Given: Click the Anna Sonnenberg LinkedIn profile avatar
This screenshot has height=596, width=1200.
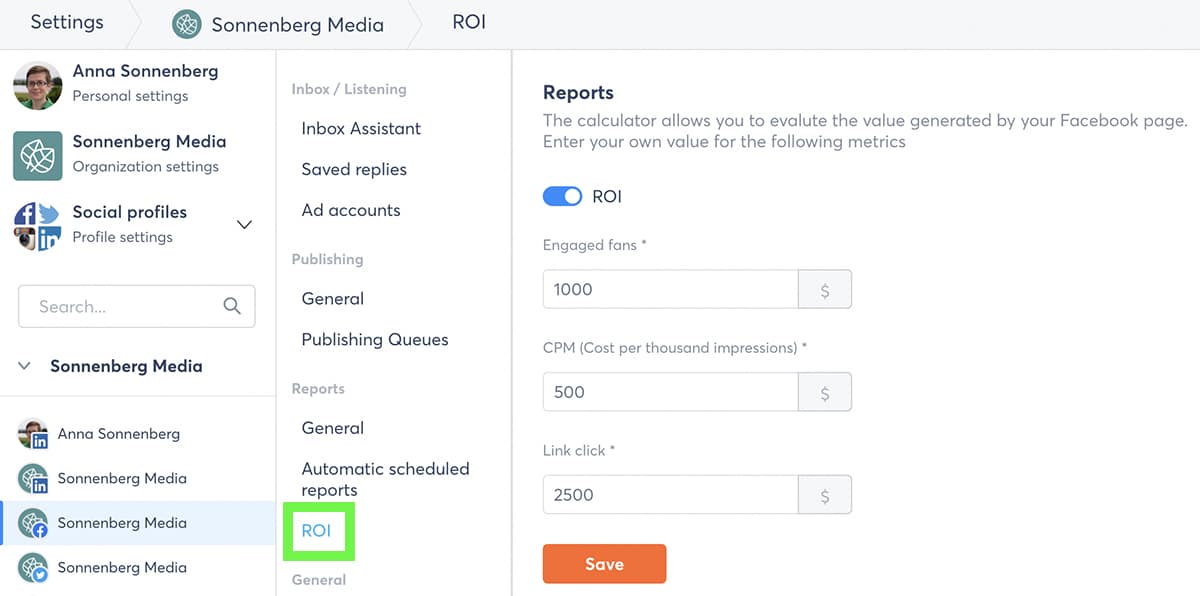Looking at the screenshot, I should pyautogui.click(x=33, y=434).
